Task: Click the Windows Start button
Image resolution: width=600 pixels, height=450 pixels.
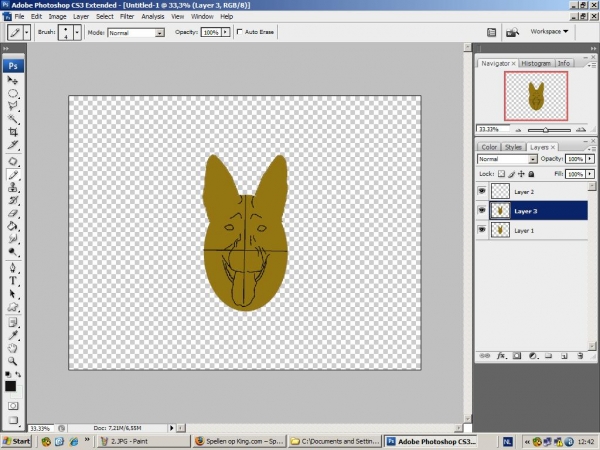Action: tap(16, 441)
